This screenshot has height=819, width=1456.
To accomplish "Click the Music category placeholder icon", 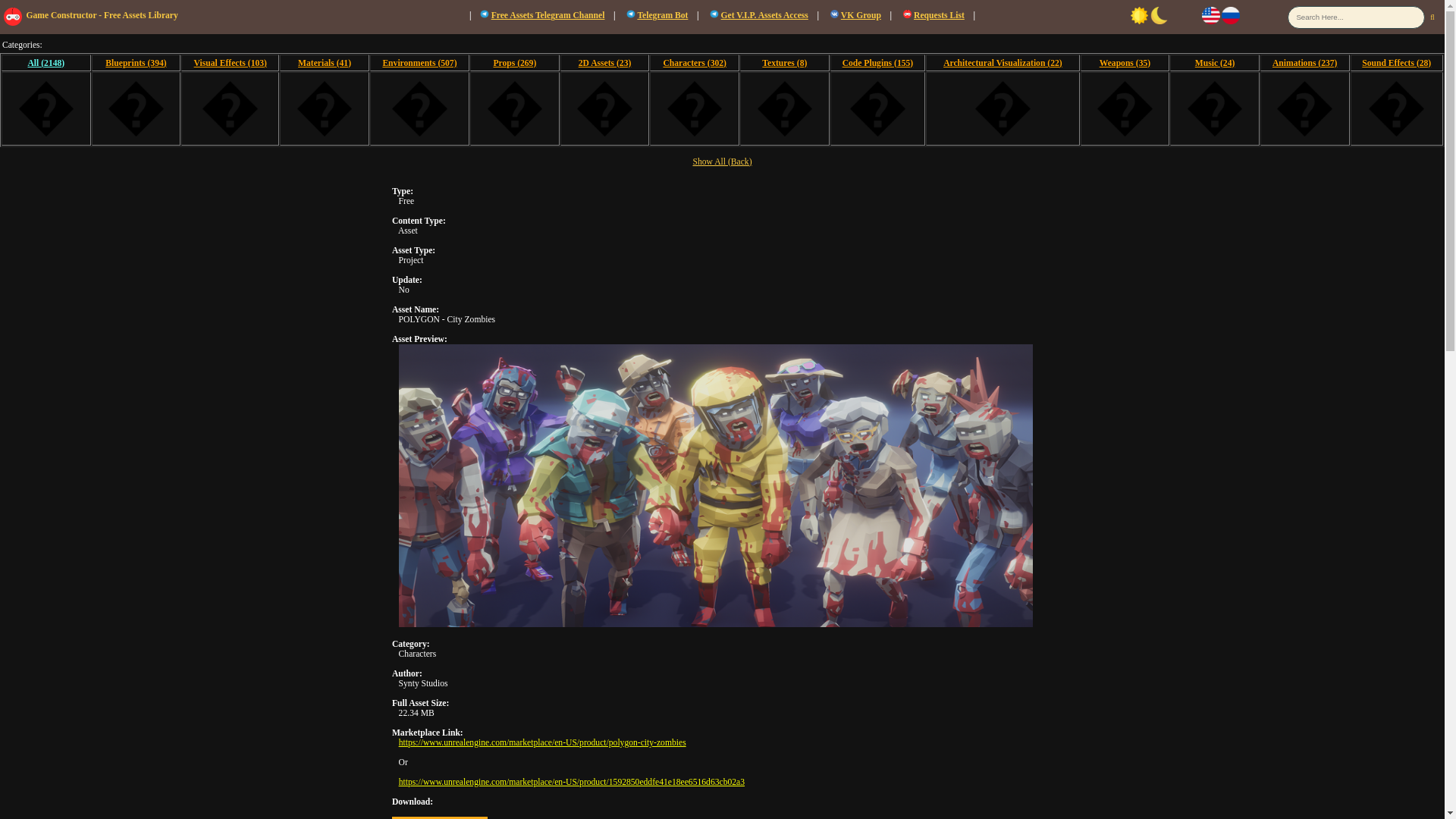I will pos(1214,109).
